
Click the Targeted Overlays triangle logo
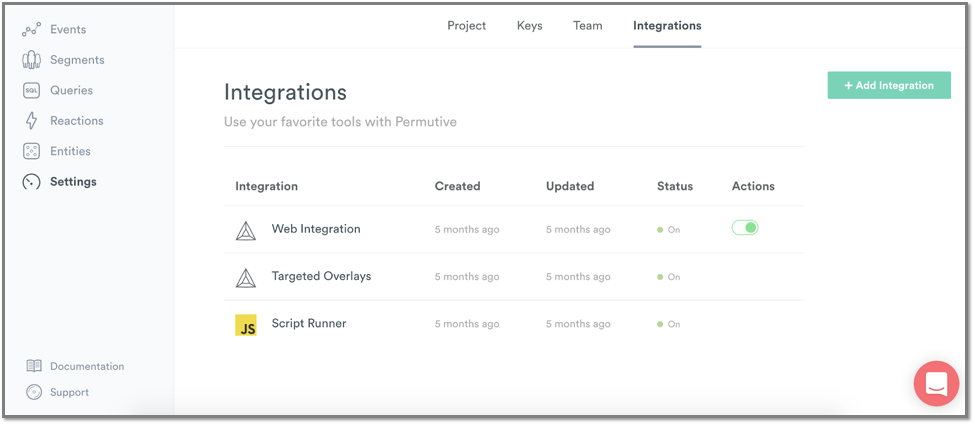point(246,277)
